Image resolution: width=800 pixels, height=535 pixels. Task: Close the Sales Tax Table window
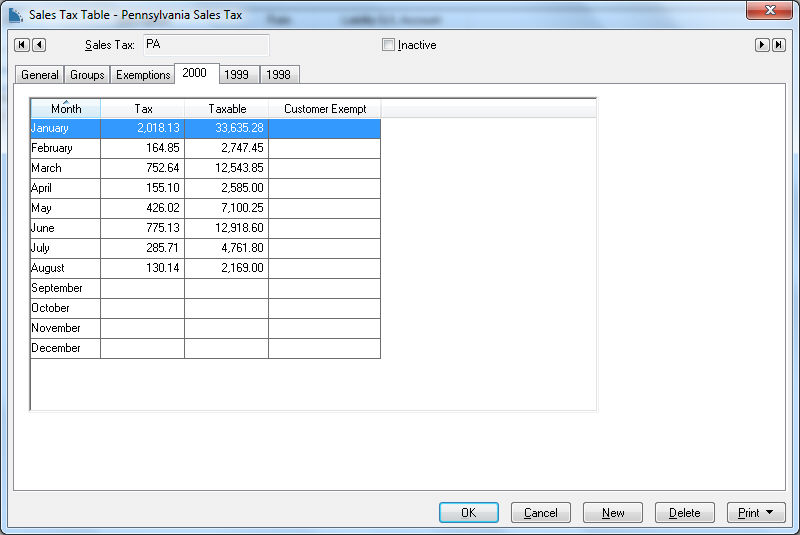click(x=770, y=11)
